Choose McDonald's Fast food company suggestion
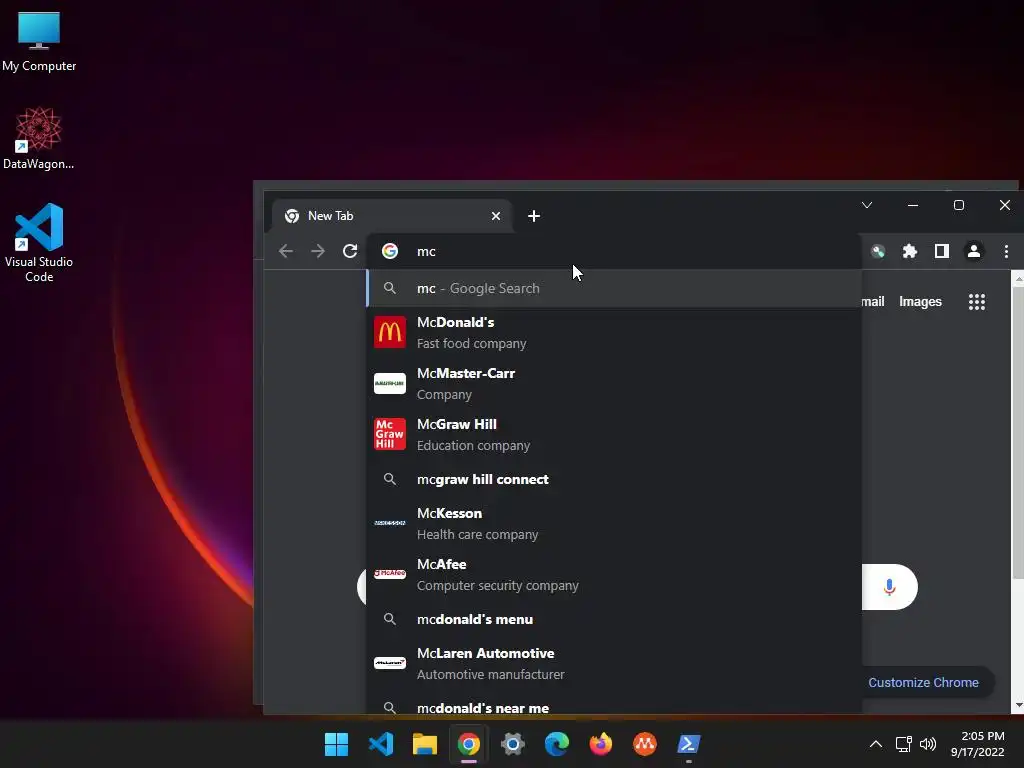 [x=614, y=332]
